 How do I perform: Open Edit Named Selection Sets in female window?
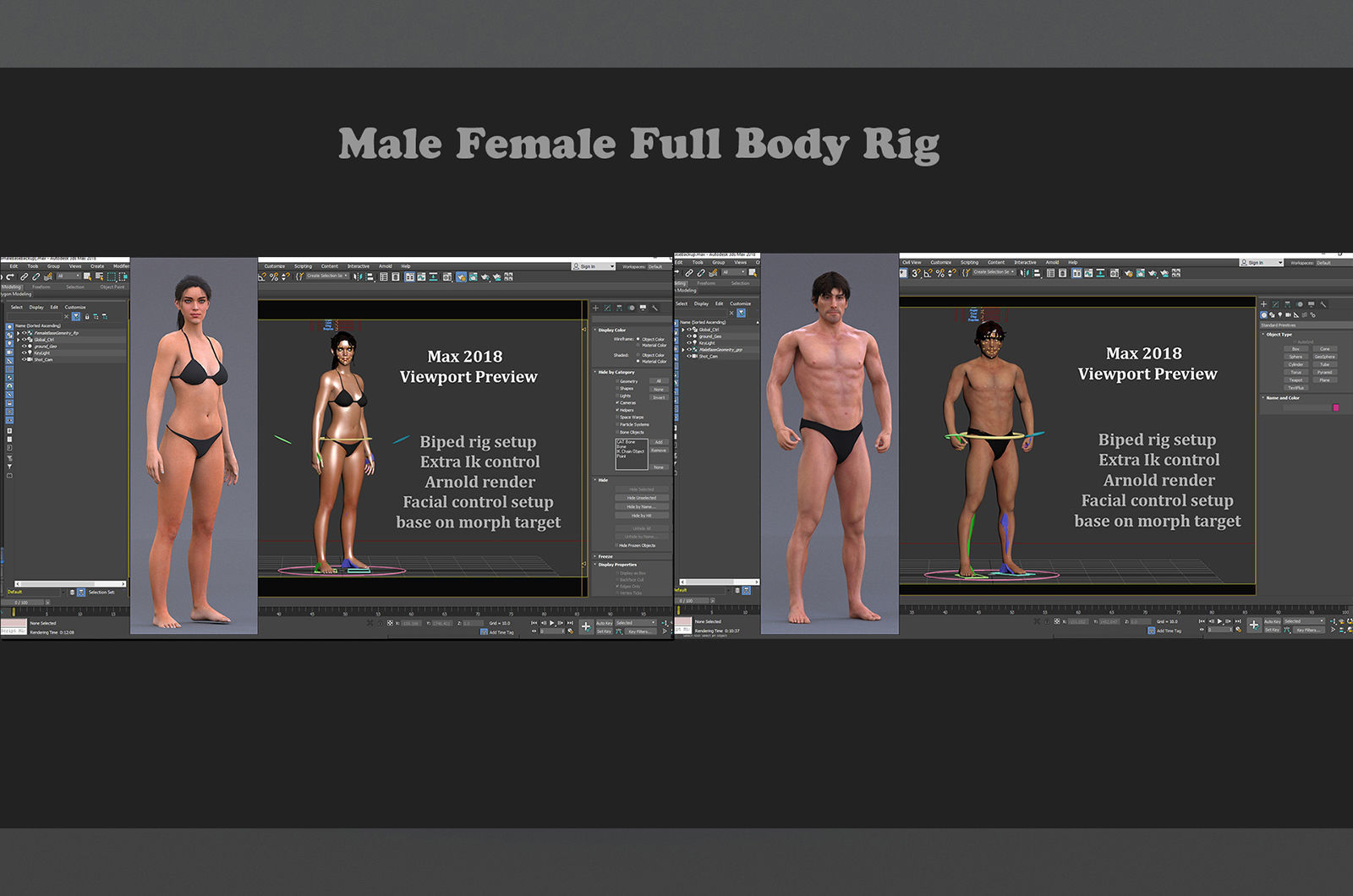coord(299,276)
